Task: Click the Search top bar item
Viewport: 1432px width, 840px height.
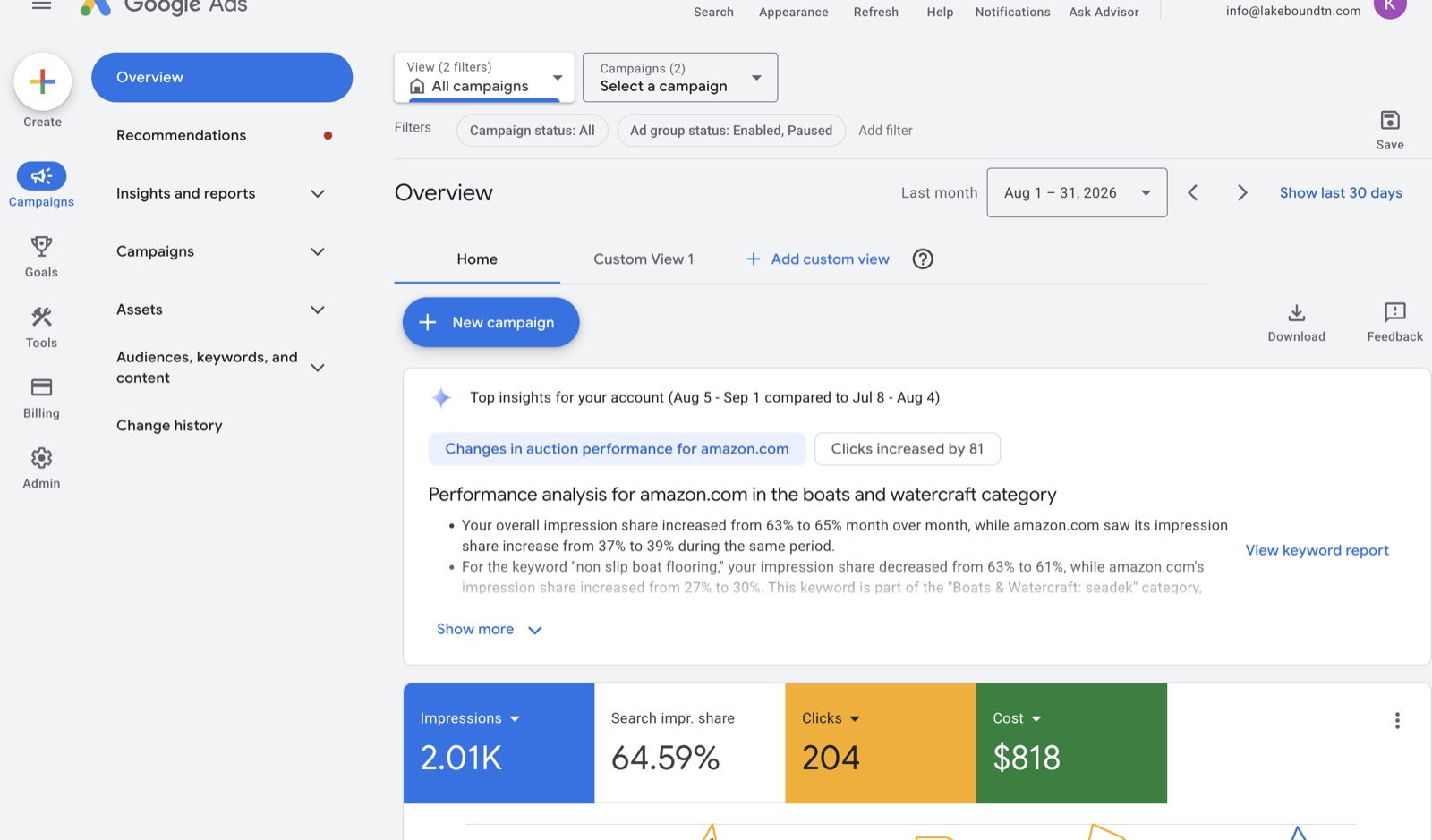Action: click(x=713, y=12)
